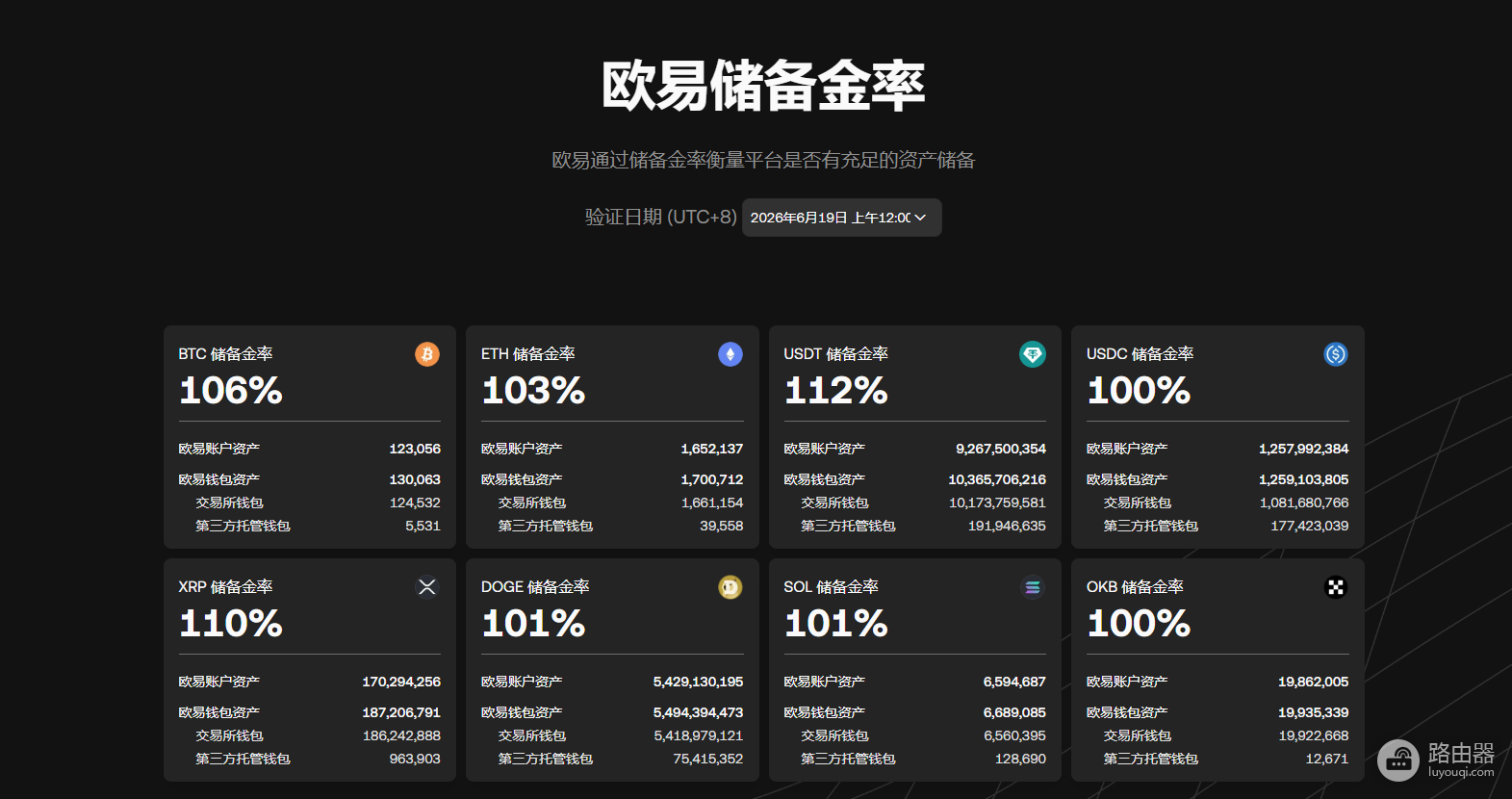Click OKB account assets value 19,862,005

pyautogui.click(x=1314, y=682)
